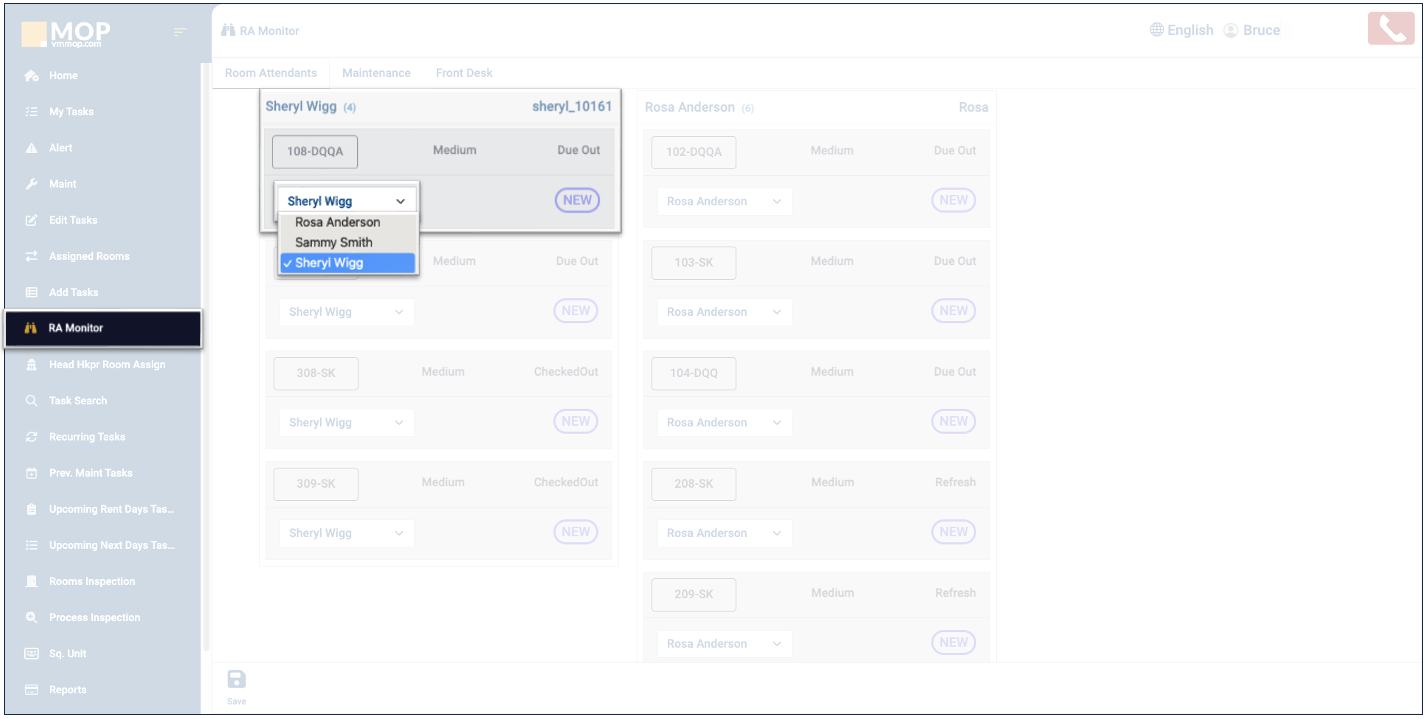Select Rosa Anderson from dropdown list

pyautogui.click(x=338, y=222)
